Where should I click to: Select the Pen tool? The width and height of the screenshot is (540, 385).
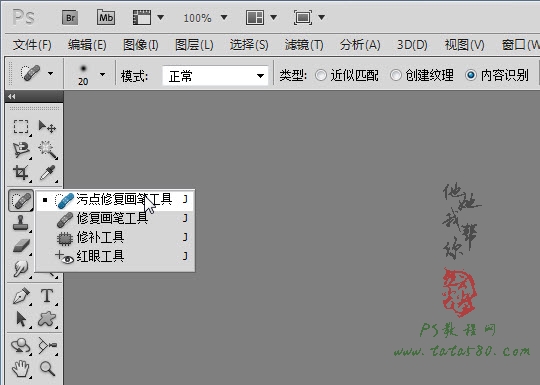pyautogui.click(x=21, y=296)
